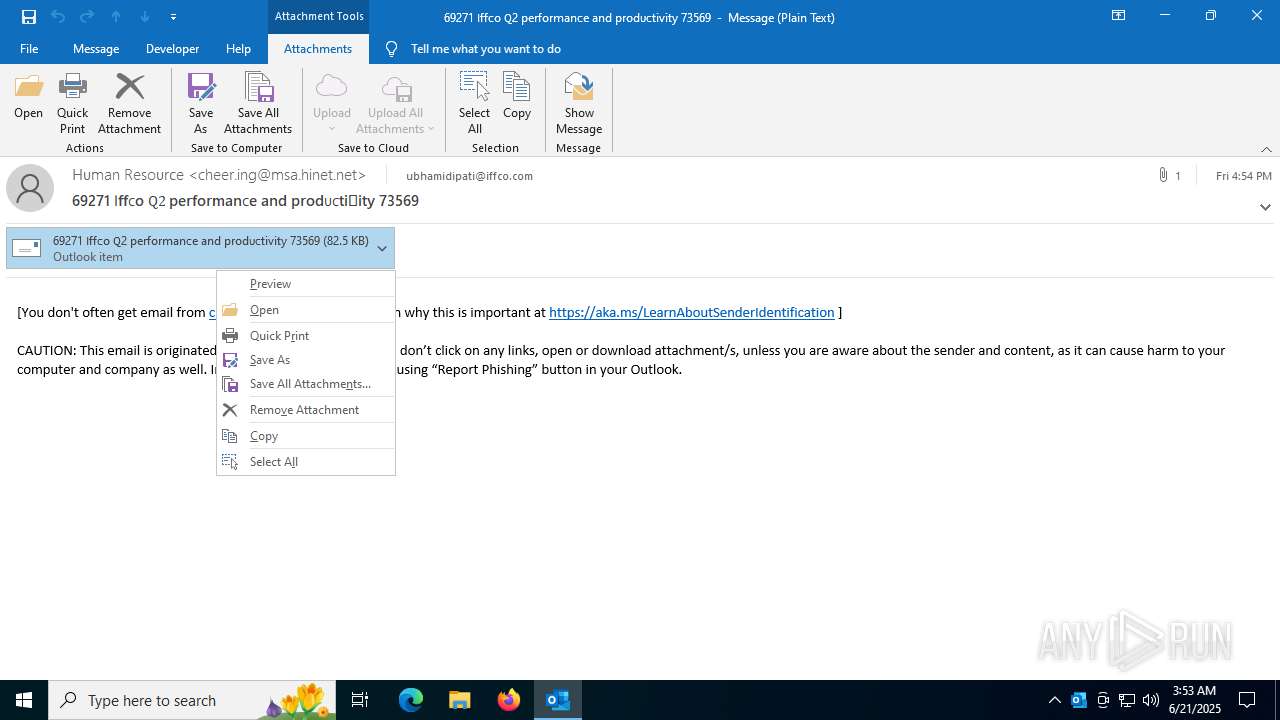
Task: Choose Save As from context menu
Action: (x=306, y=360)
